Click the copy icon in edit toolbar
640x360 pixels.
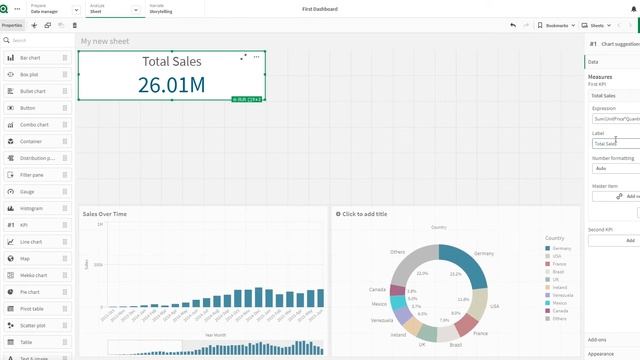(48, 25)
